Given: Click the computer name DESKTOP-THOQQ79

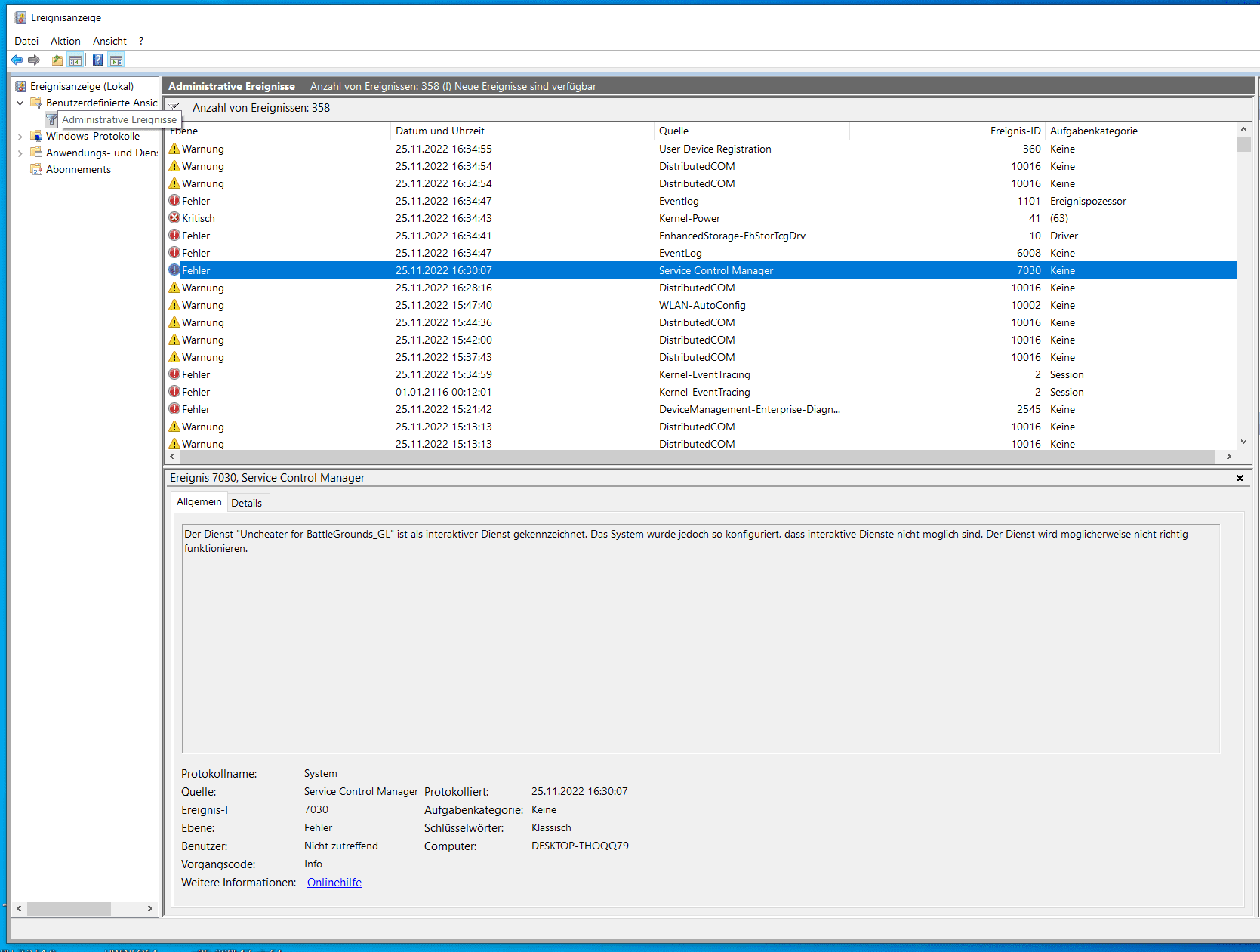Looking at the screenshot, I should [x=580, y=846].
